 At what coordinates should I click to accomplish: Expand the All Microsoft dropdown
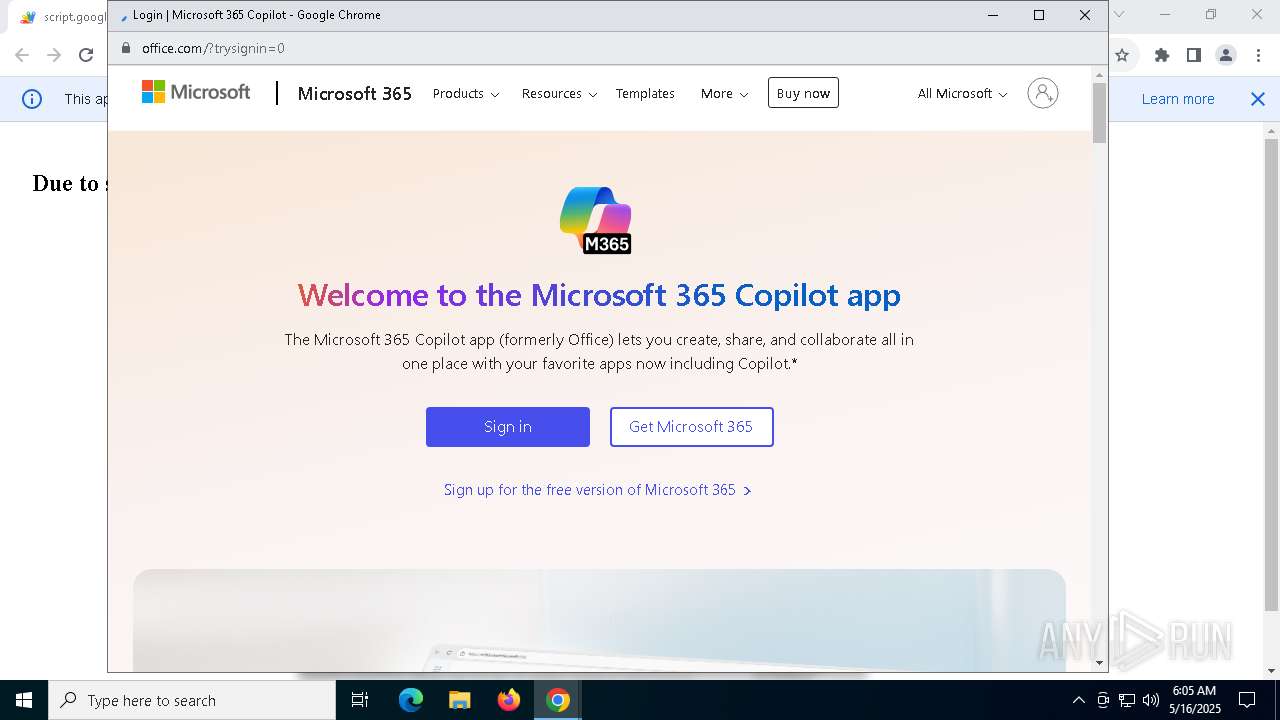click(x=962, y=93)
